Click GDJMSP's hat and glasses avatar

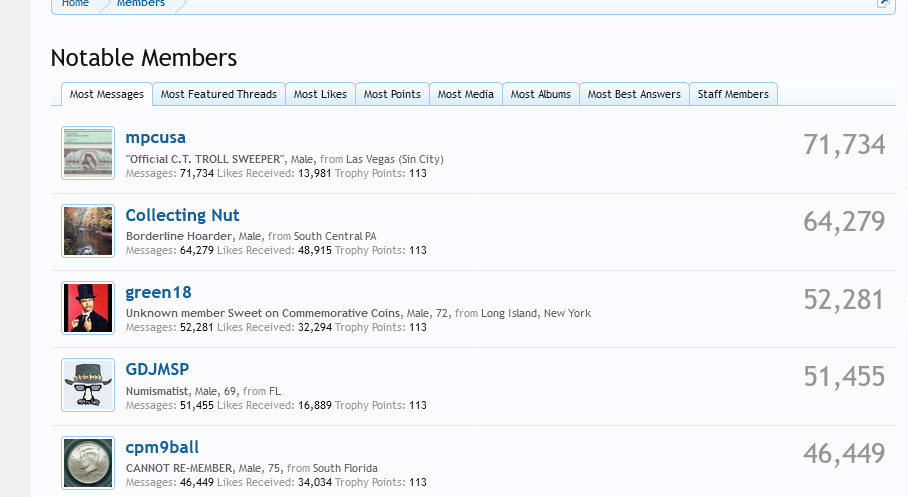click(87, 385)
